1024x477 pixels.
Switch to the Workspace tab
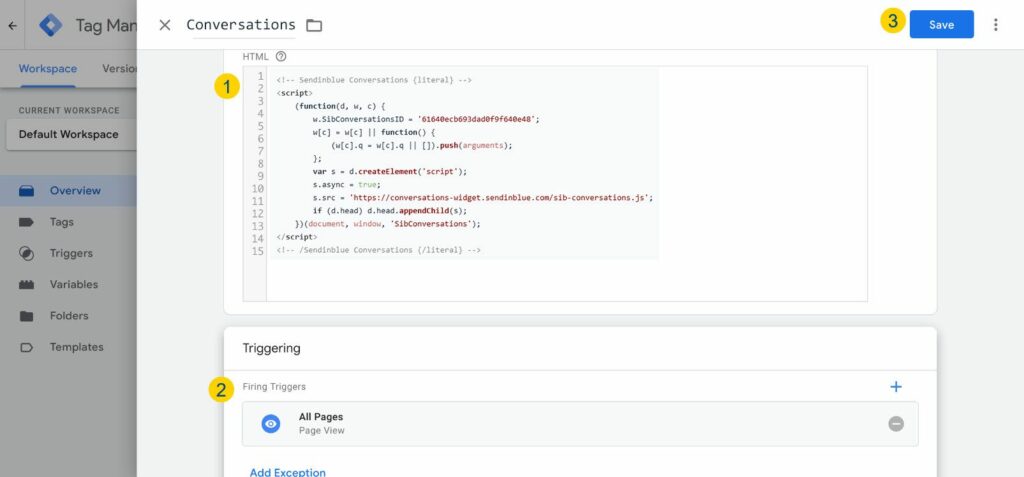(48, 69)
